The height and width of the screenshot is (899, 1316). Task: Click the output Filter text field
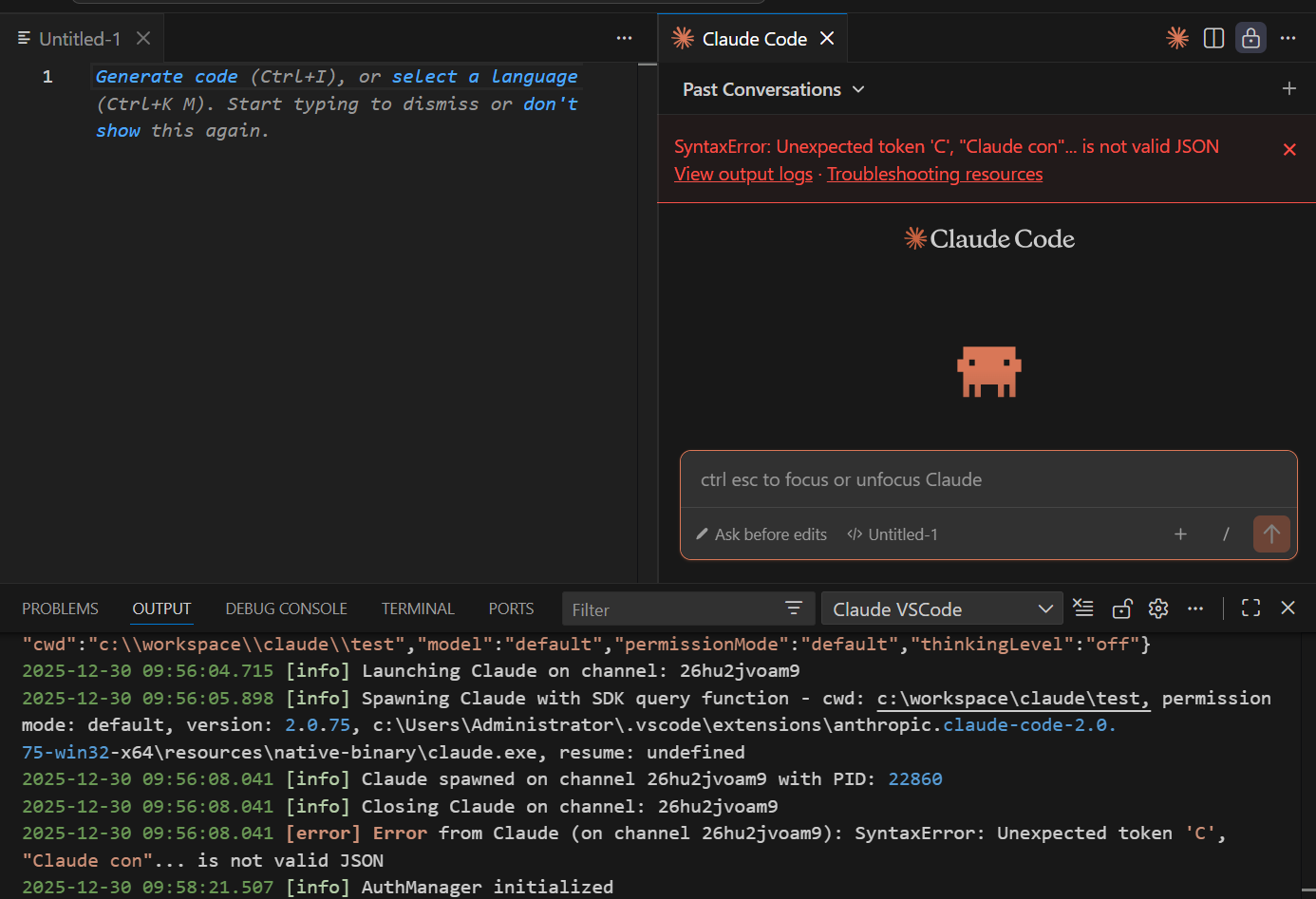(674, 609)
